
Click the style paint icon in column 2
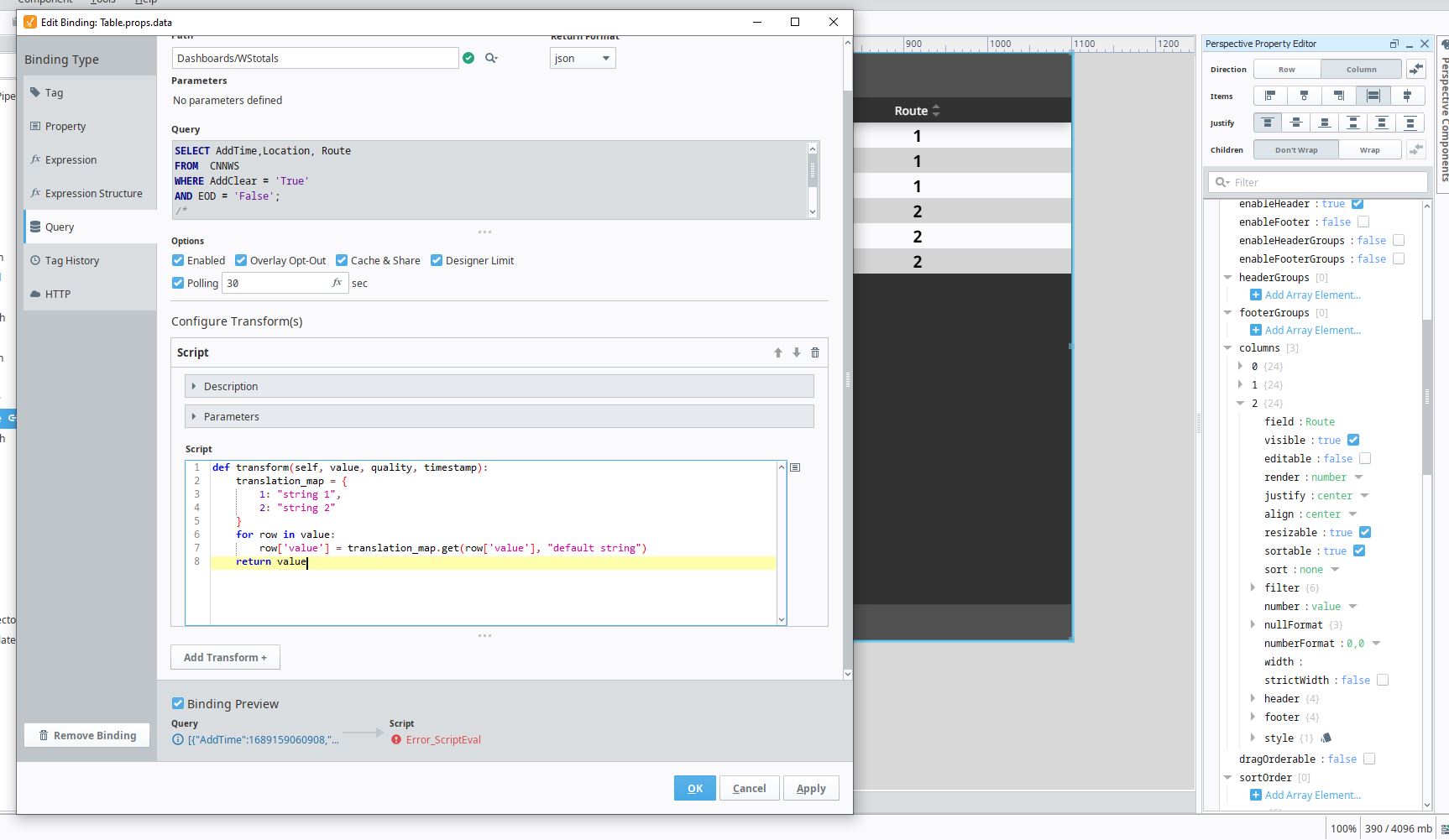(x=1326, y=738)
